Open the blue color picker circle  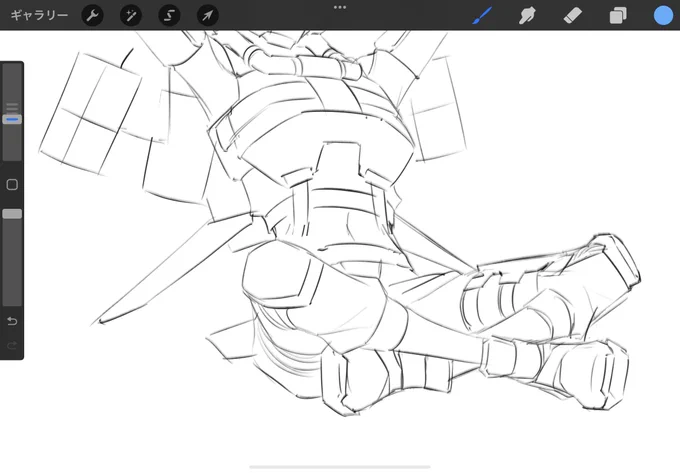[663, 16]
